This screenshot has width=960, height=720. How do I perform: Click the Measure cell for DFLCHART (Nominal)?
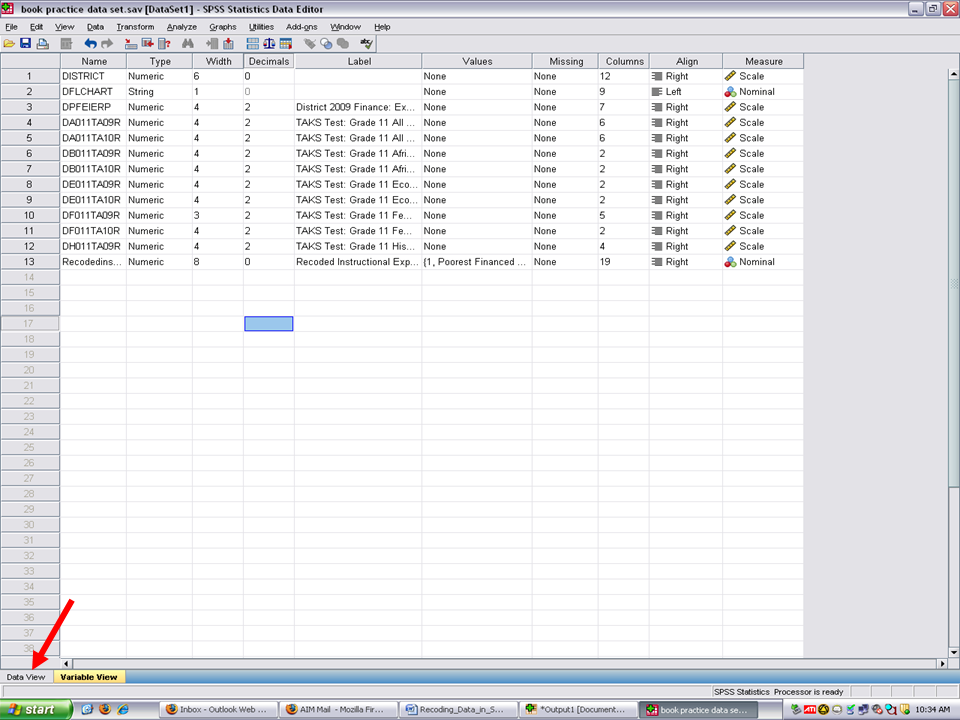[762, 92]
